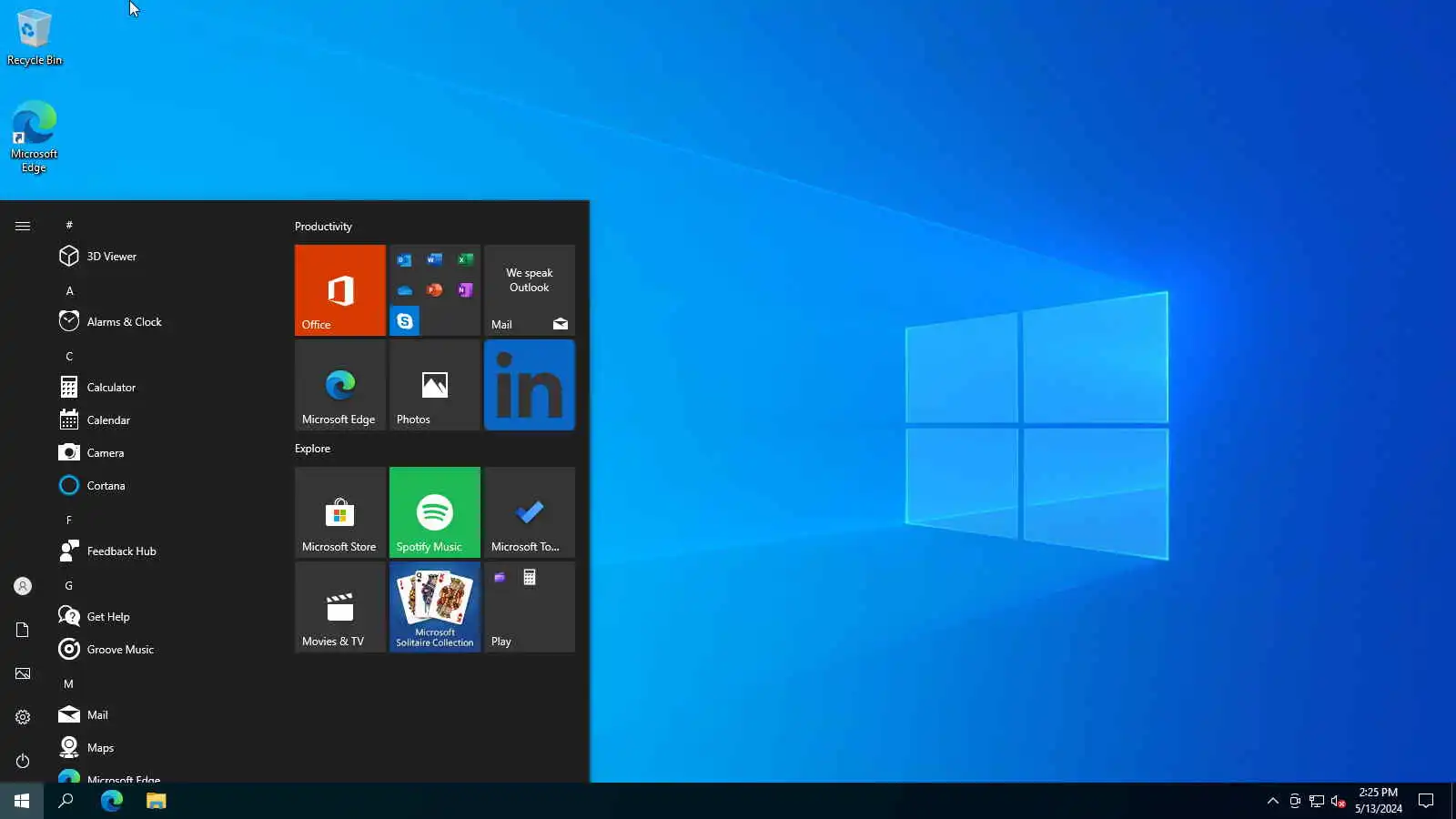The image size is (1456, 819).
Task: Open the LinkedIn tile
Action: tap(530, 385)
